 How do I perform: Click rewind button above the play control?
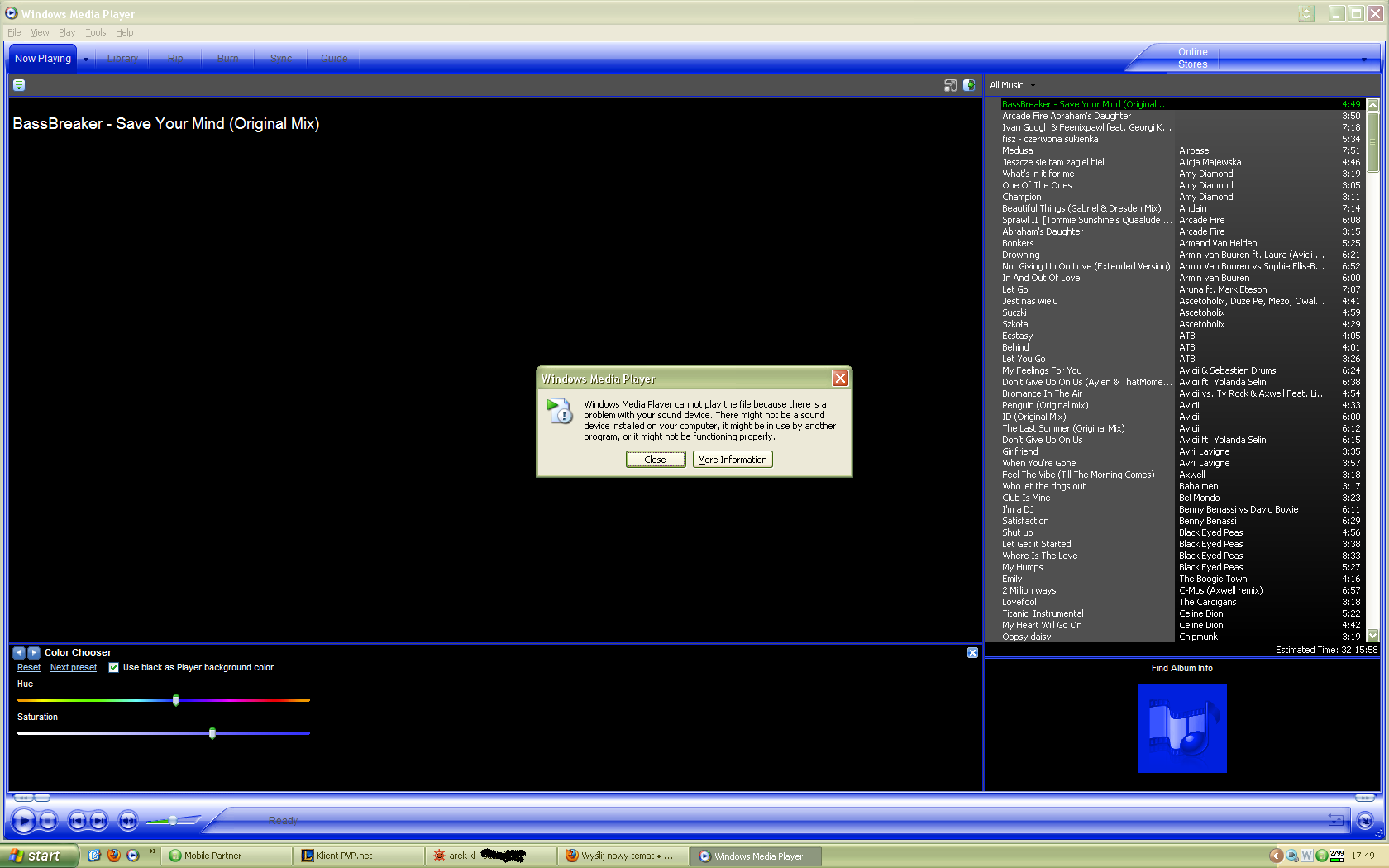[x=23, y=798]
